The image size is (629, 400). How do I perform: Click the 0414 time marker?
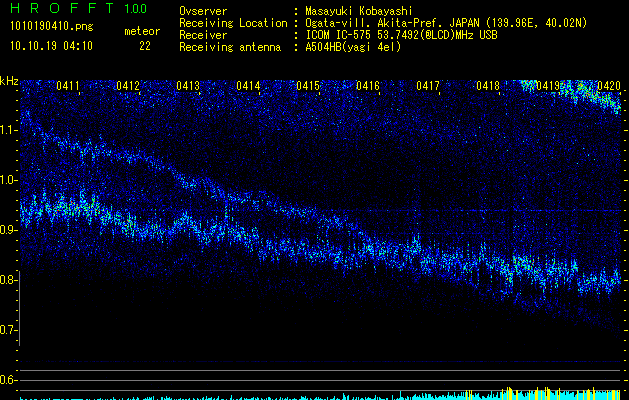point(248,86)
